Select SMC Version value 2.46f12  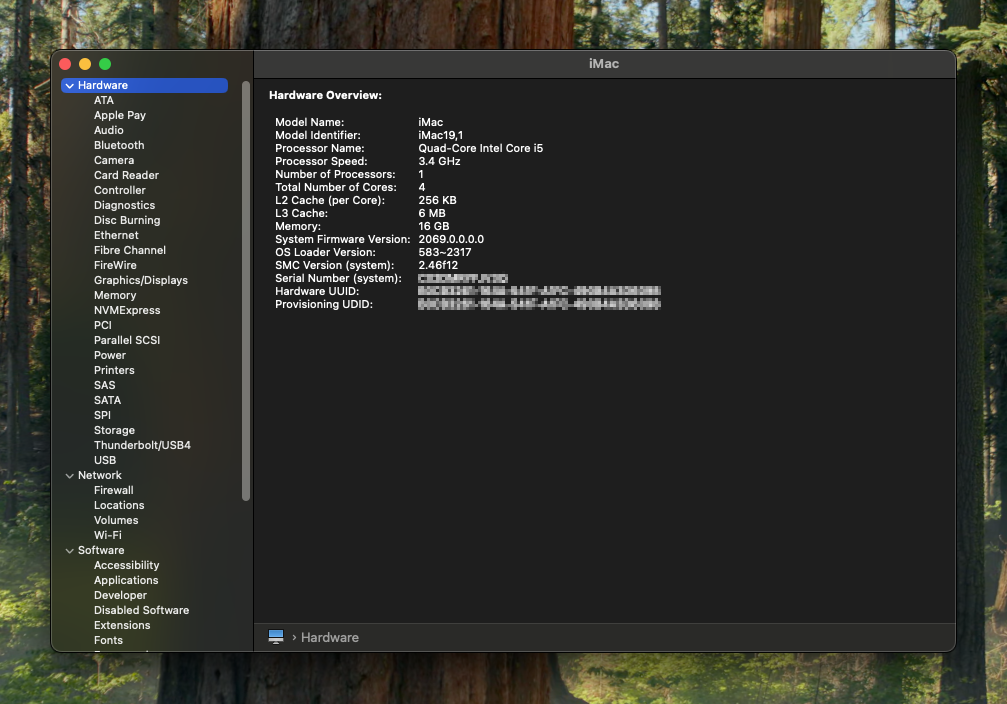438,265
